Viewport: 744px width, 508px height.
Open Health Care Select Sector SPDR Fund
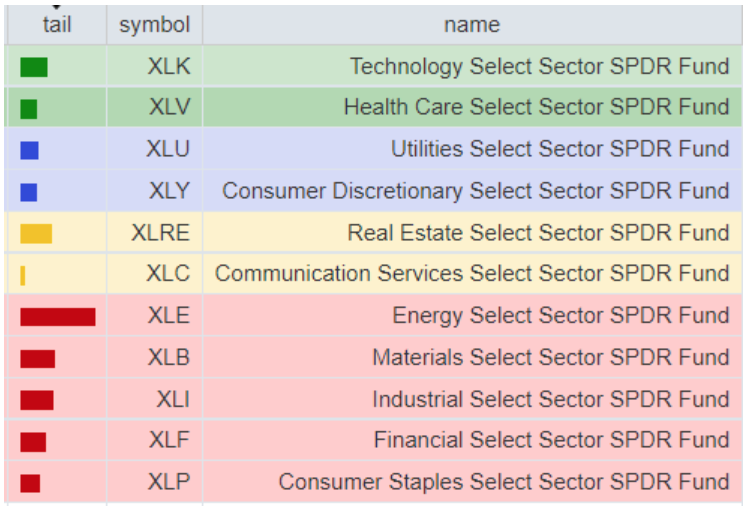point(536,108)
